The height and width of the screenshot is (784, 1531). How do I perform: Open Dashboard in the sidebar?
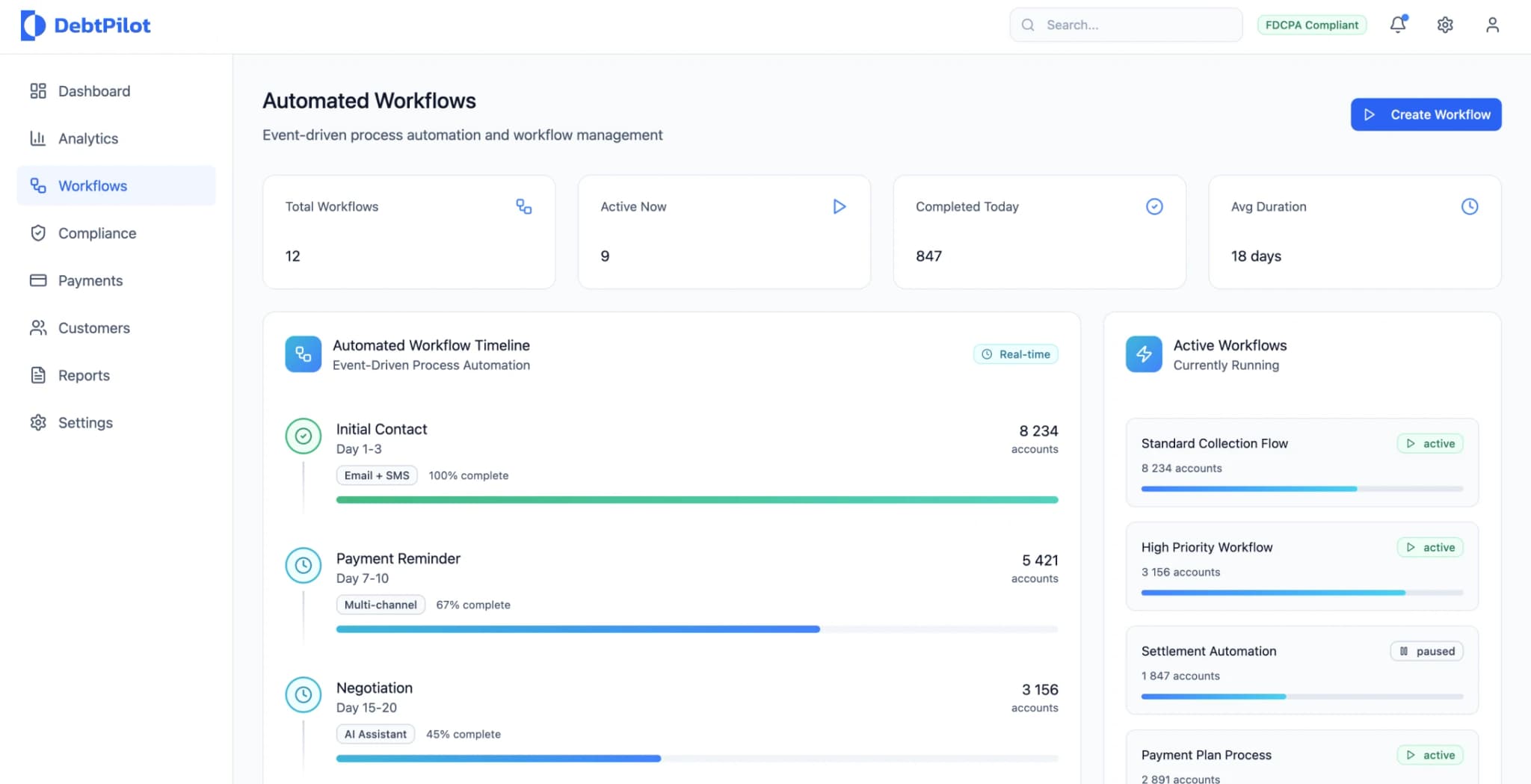[94, 91]
